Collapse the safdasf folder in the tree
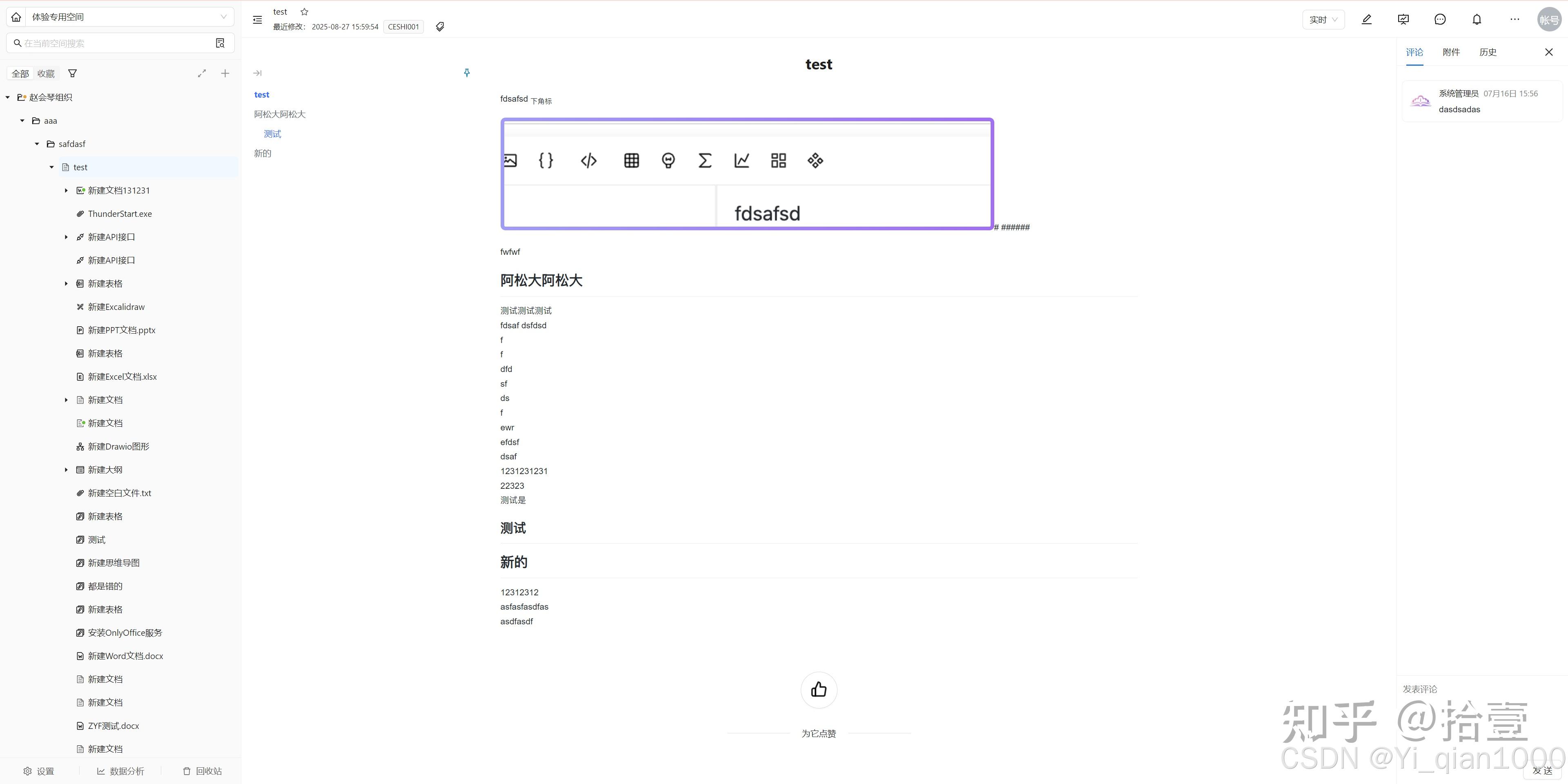 36,144
